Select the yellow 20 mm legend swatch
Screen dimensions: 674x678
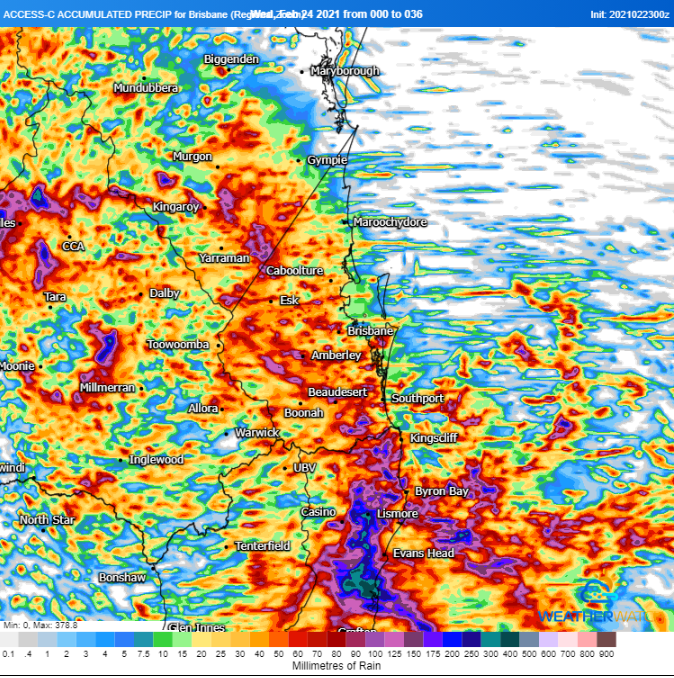point(201,640)
